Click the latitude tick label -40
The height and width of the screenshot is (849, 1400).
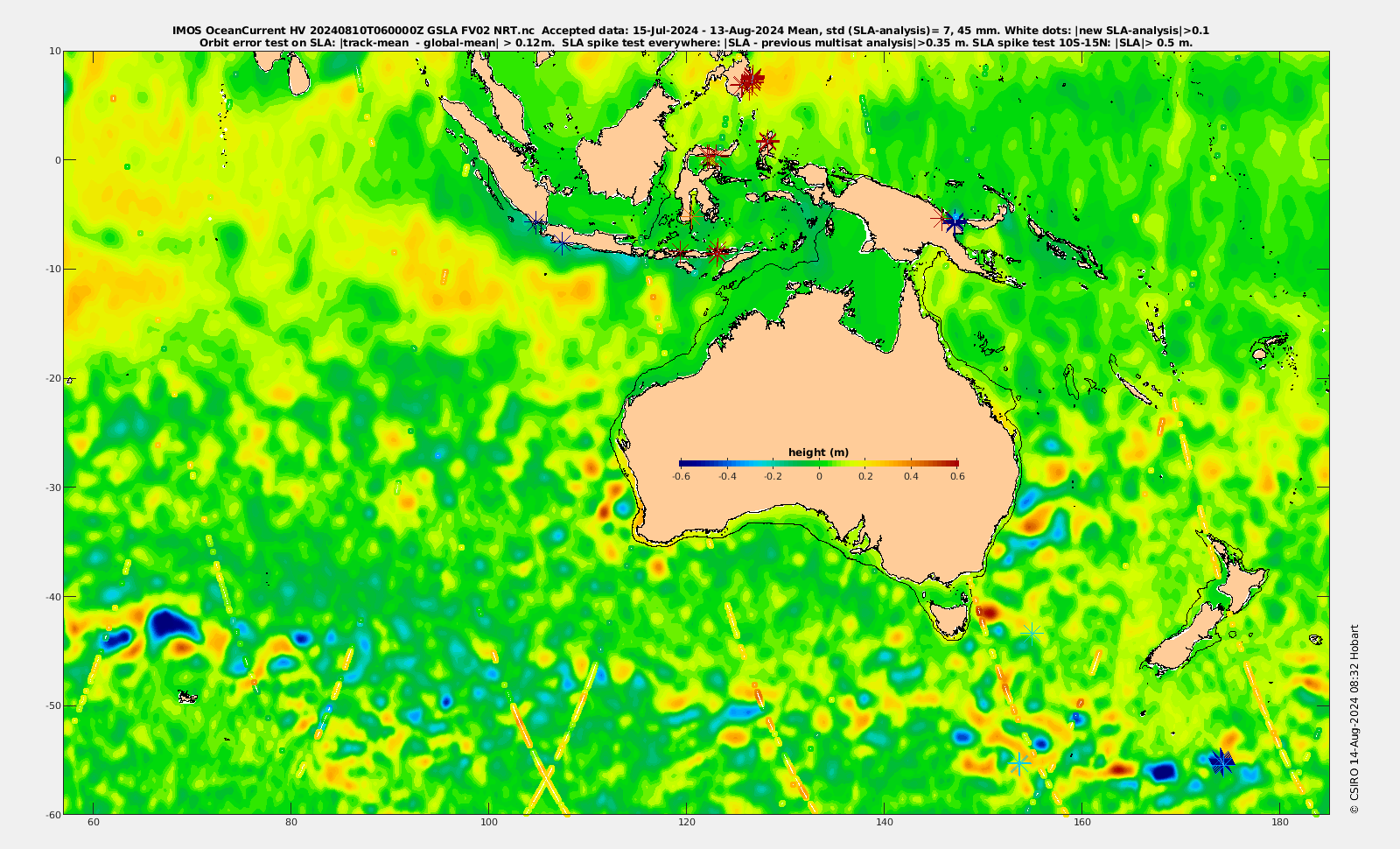coord(52,597)
